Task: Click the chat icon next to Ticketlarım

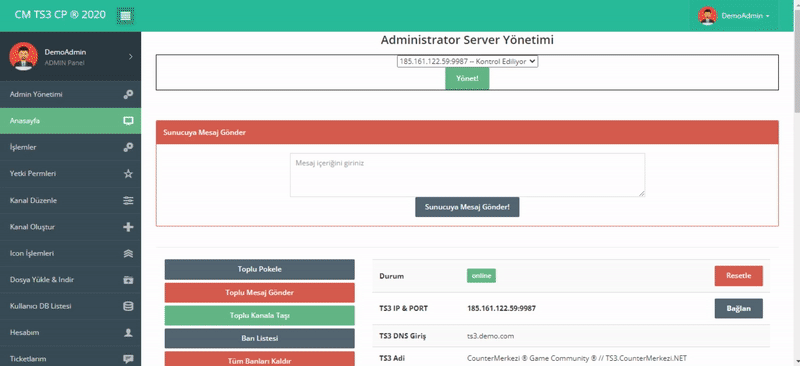Action: 129,359
